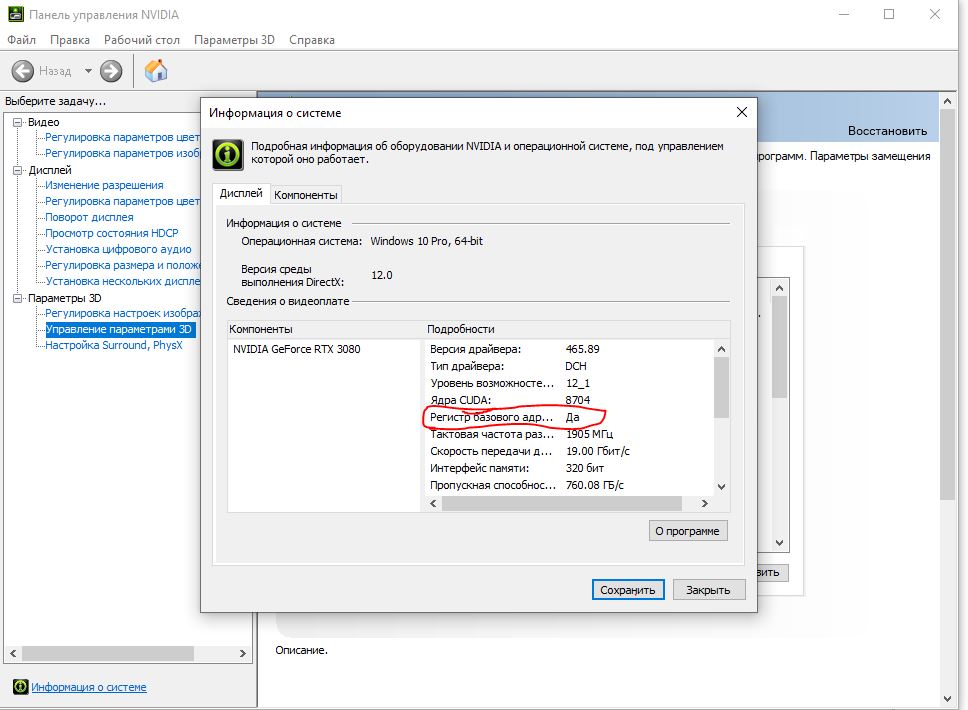The width and height of the screenshot is (968, 710).
Task: Click main window scroll up arrow
Action: pyautogui.click(x=948, y=101)
